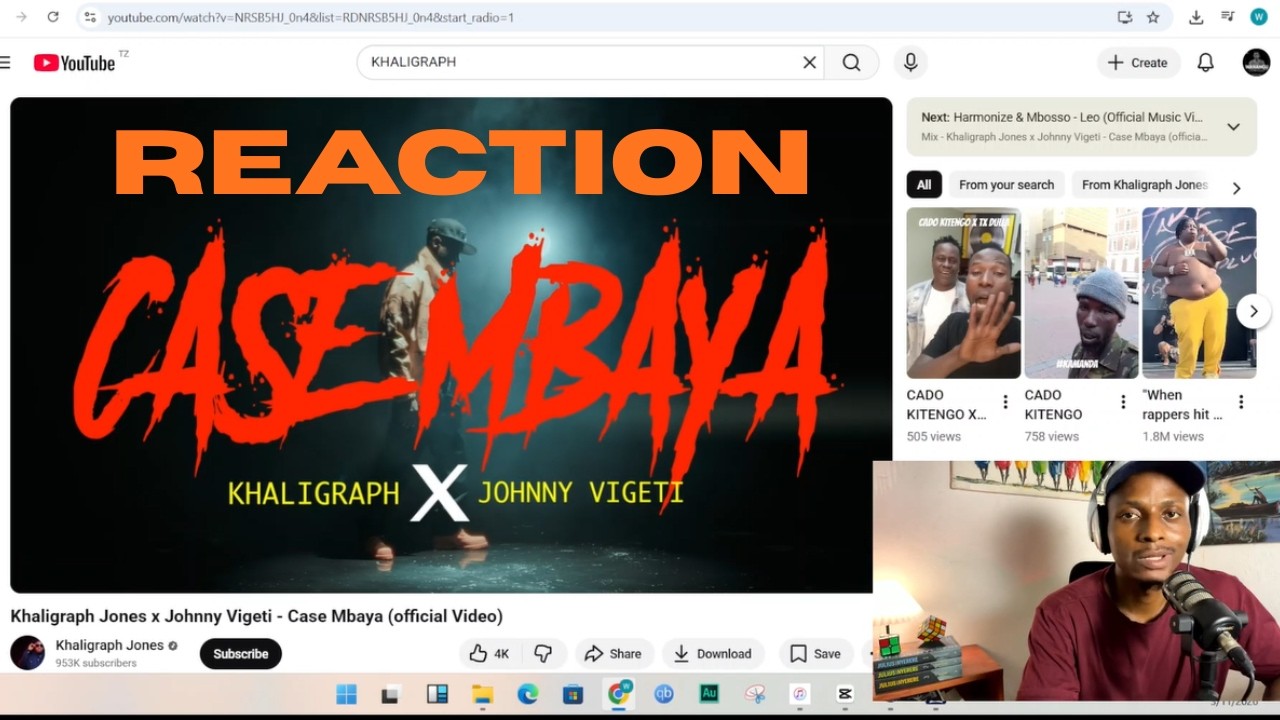Open Widgets panel icon on the taskbar
Screen dimensions: 1280x720
(437, 693)
